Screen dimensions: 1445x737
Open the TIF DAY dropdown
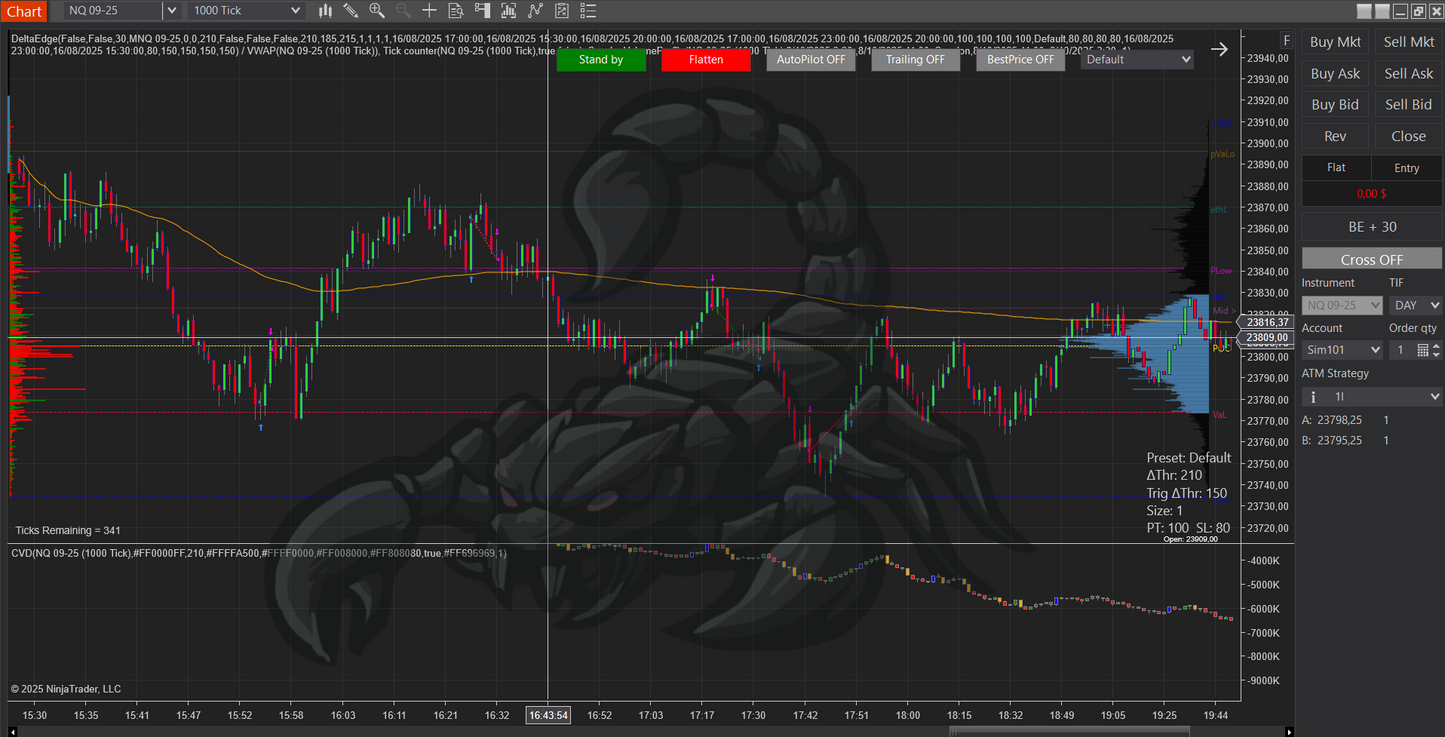[x=1415, y=305]
